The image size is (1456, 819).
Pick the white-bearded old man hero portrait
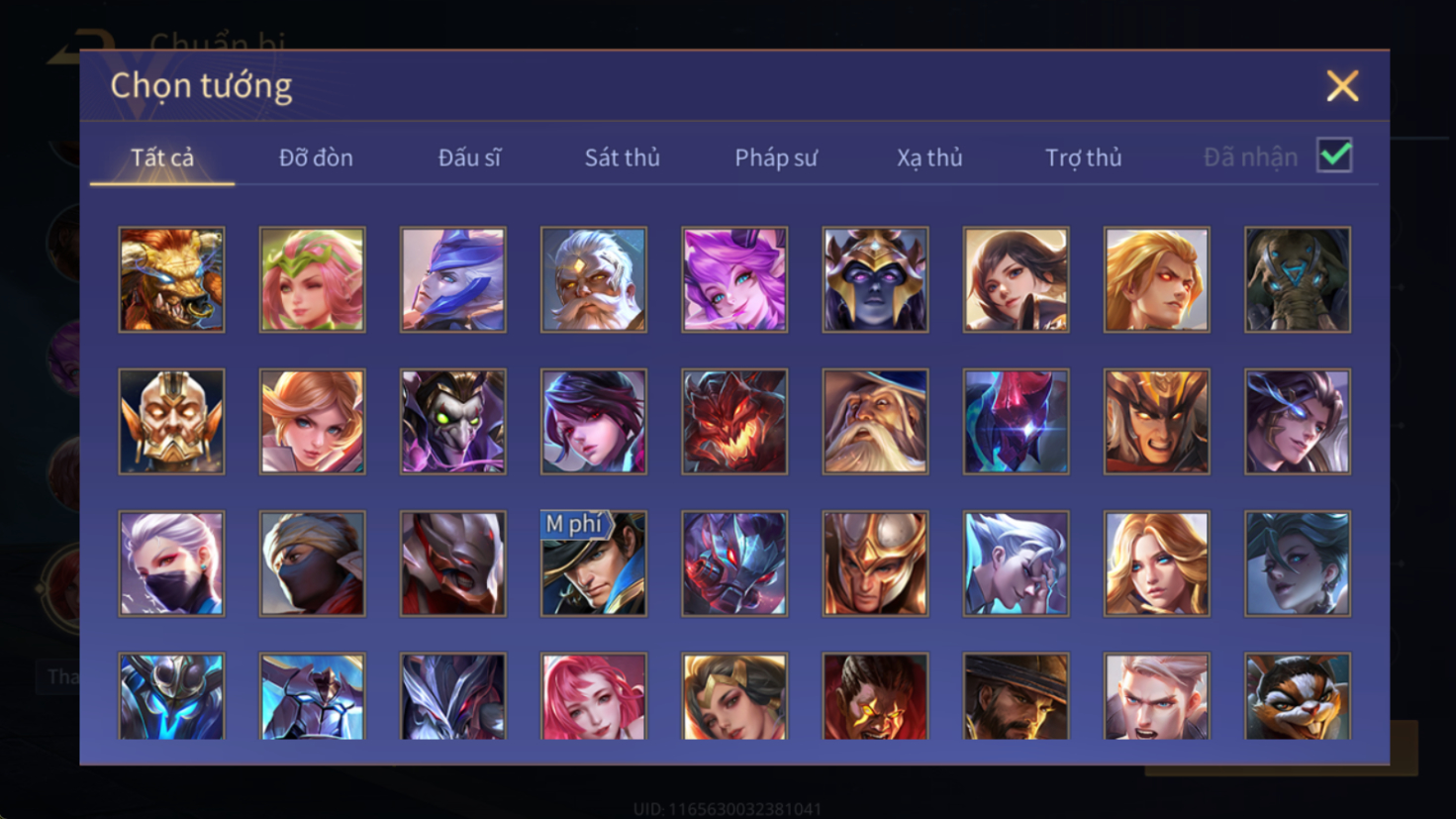594,279
